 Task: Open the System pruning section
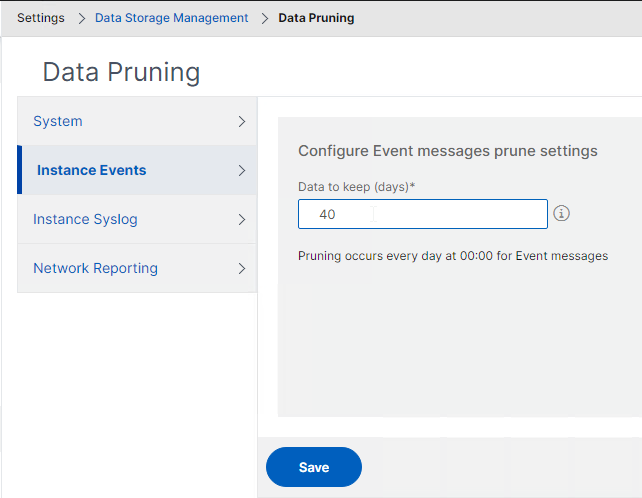click(137, 121)
